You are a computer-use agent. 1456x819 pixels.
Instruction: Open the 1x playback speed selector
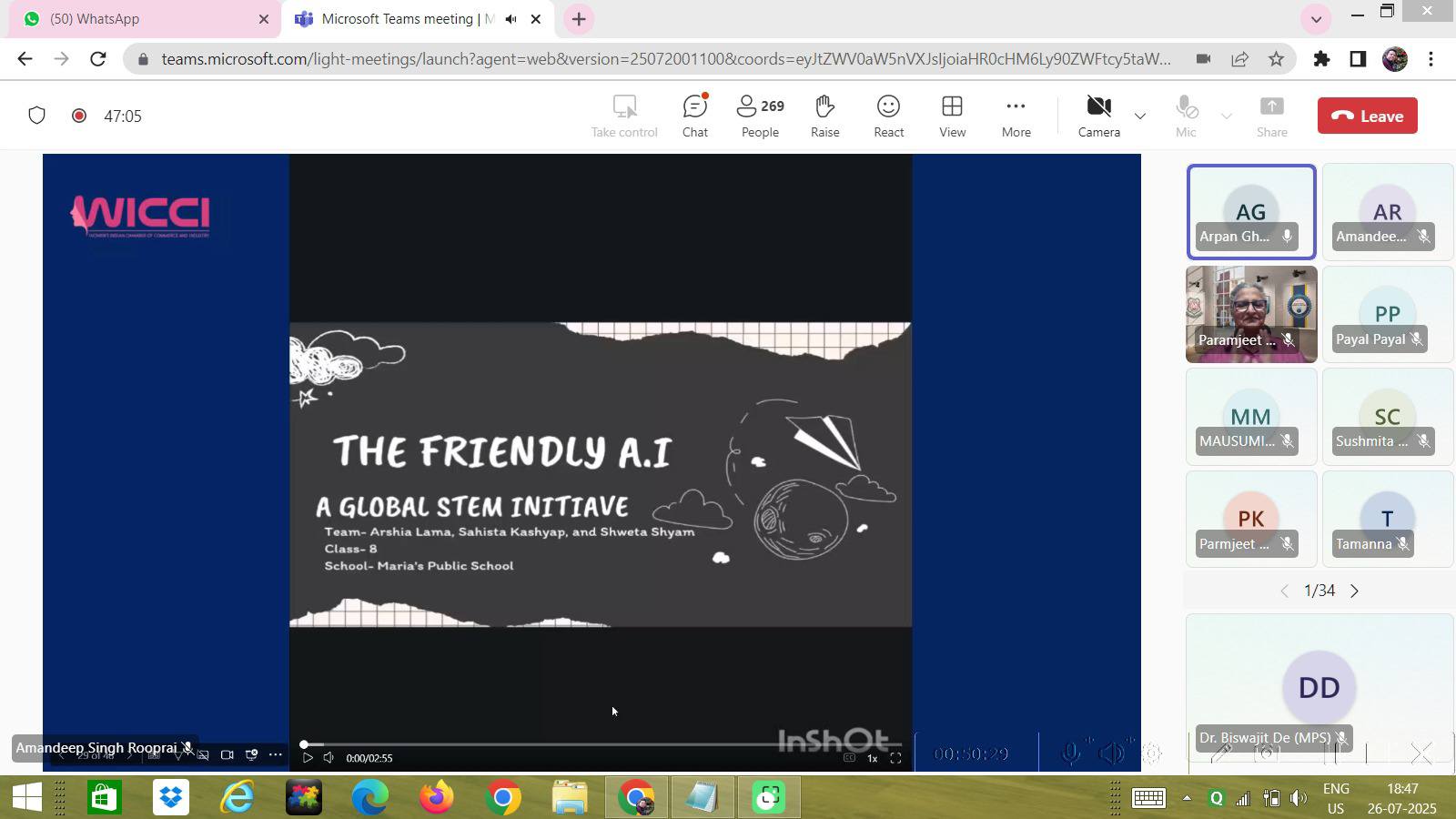point(872,758)
